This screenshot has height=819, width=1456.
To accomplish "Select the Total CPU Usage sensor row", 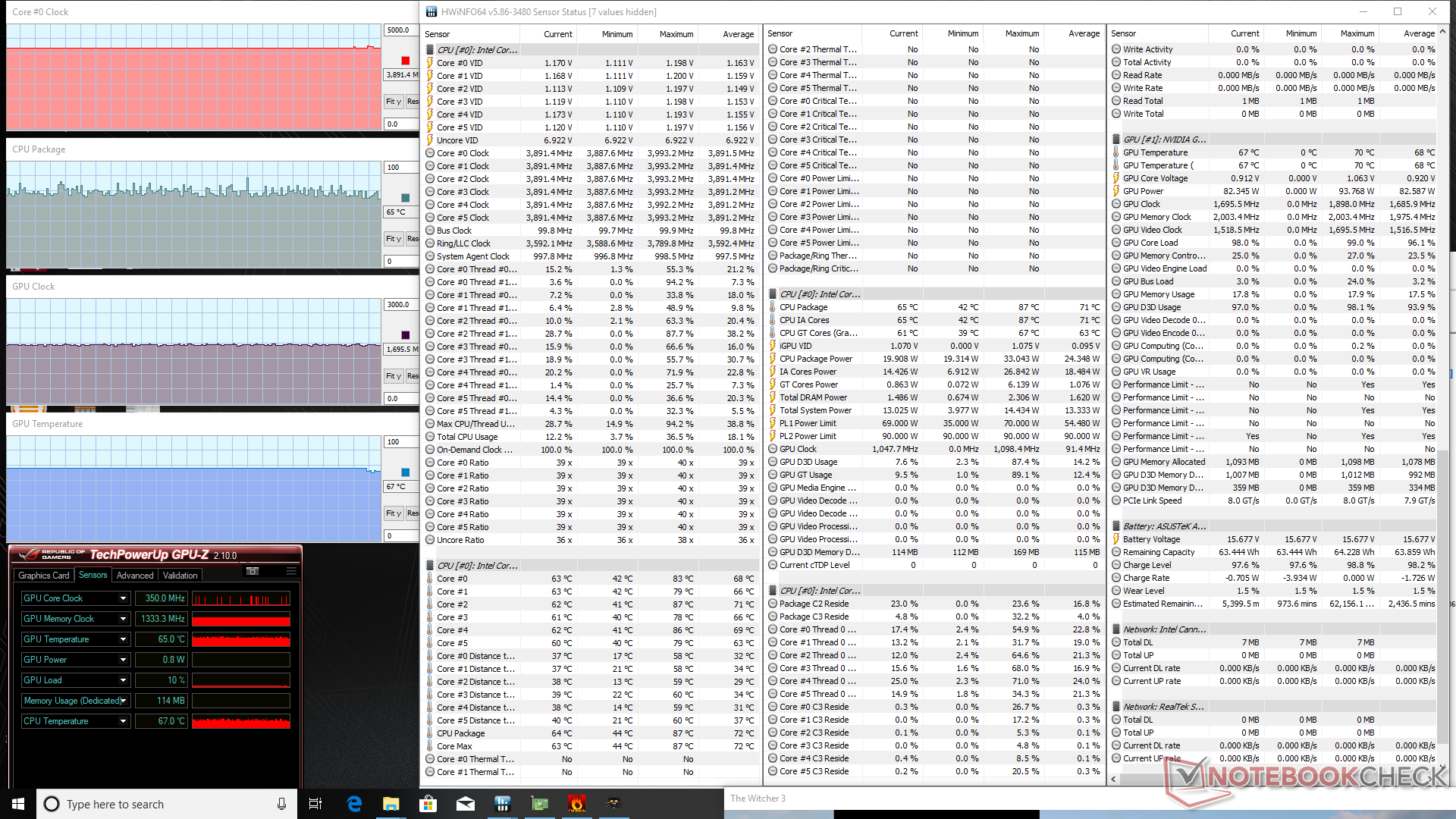I will 590,437.
